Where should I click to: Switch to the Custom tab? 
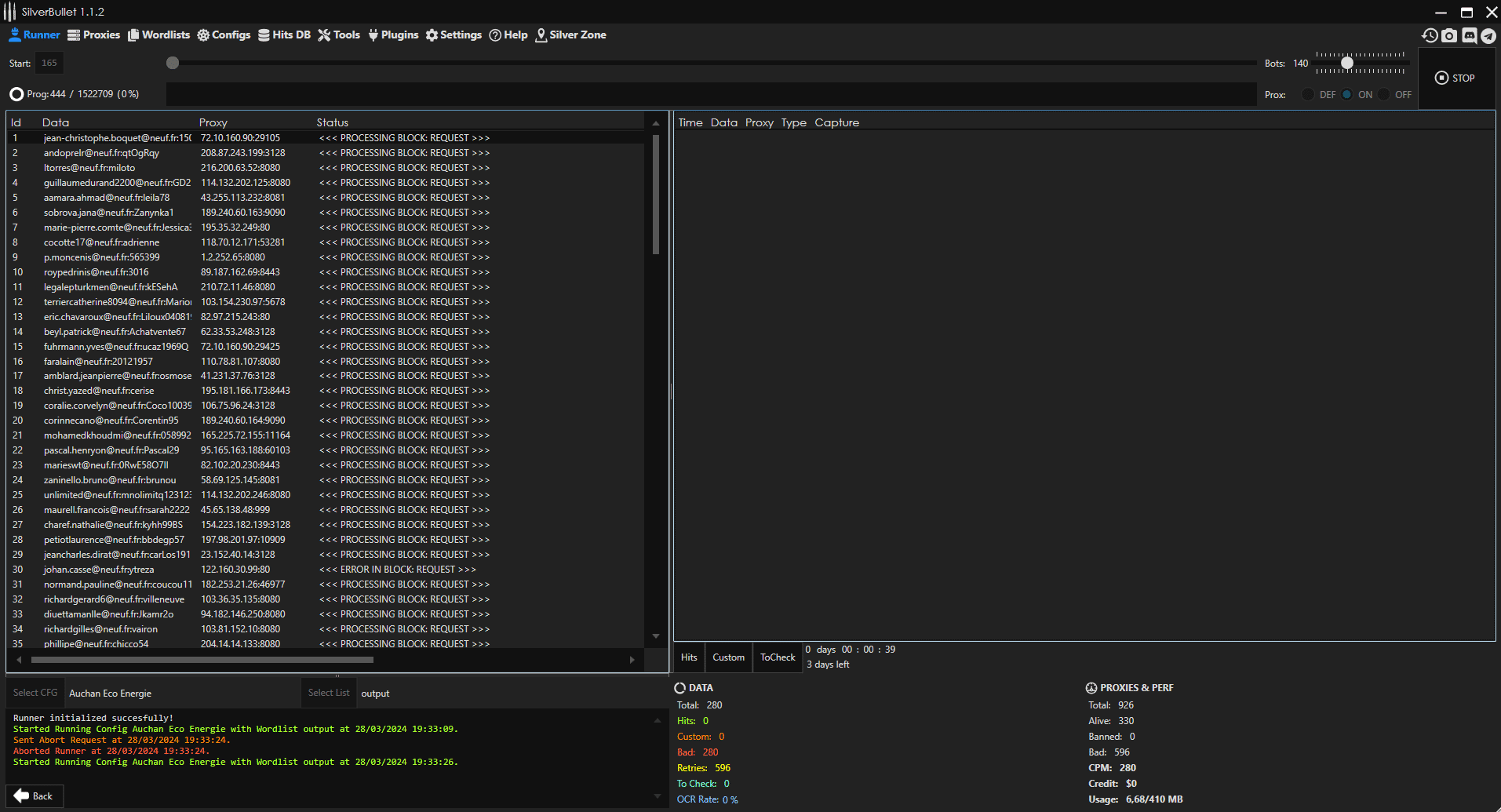coord(728,657)
